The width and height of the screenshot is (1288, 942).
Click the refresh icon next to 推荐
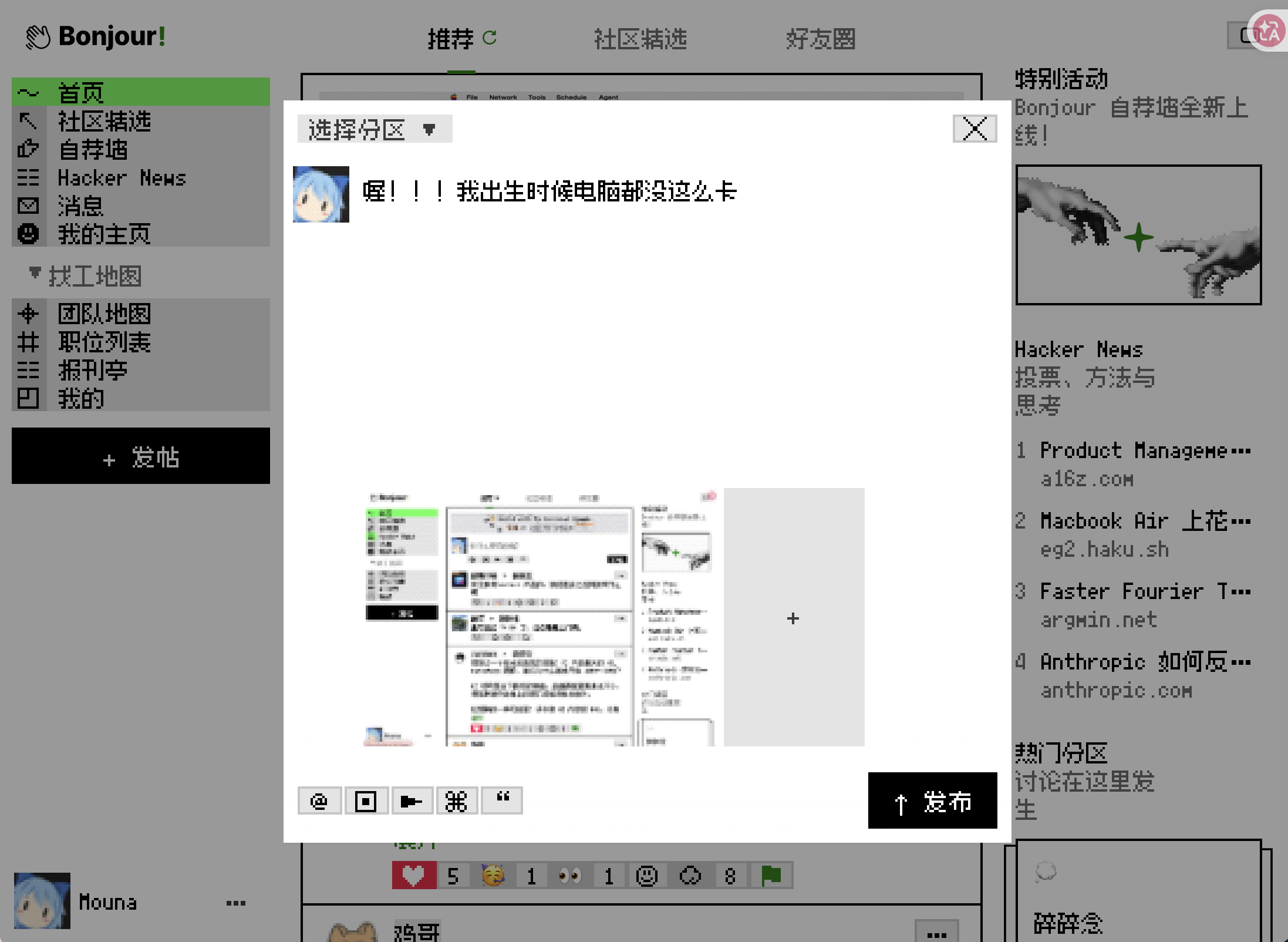pos(489,38)
